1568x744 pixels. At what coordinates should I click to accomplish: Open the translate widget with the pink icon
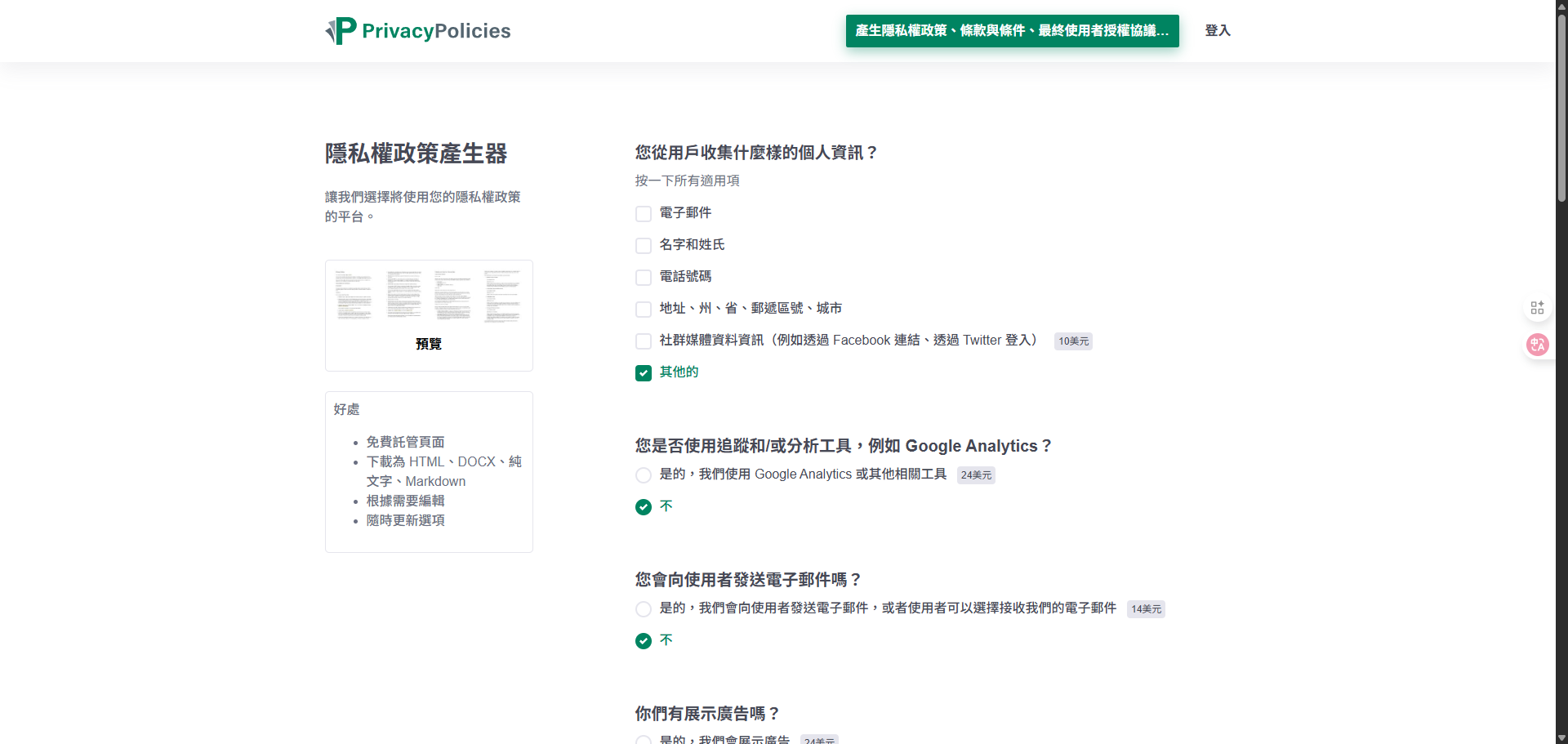(x=1538, y=345)
